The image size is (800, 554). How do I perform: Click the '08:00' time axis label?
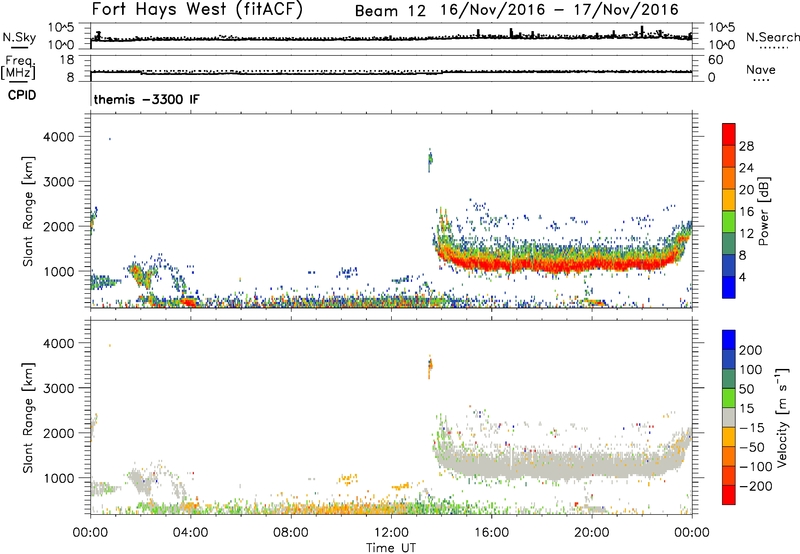point(291,533)
